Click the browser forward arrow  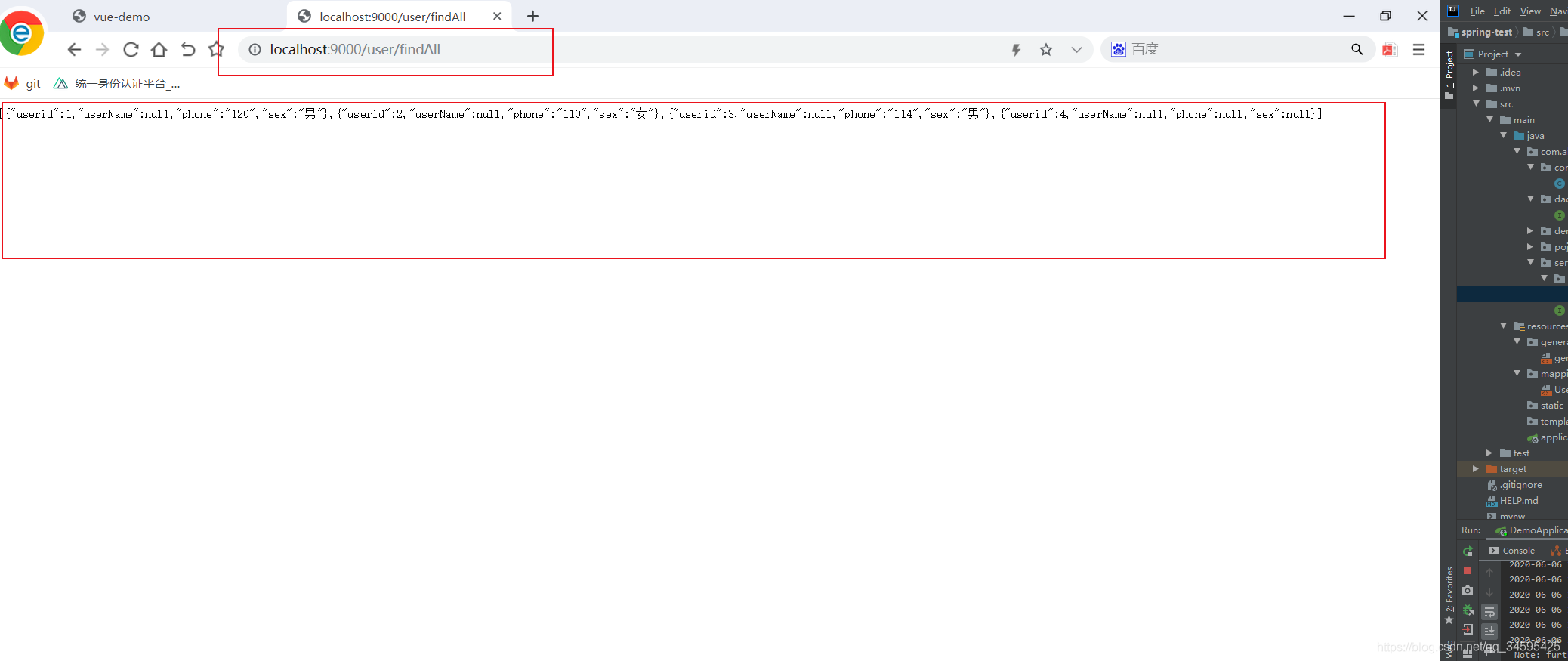[102, 50]
